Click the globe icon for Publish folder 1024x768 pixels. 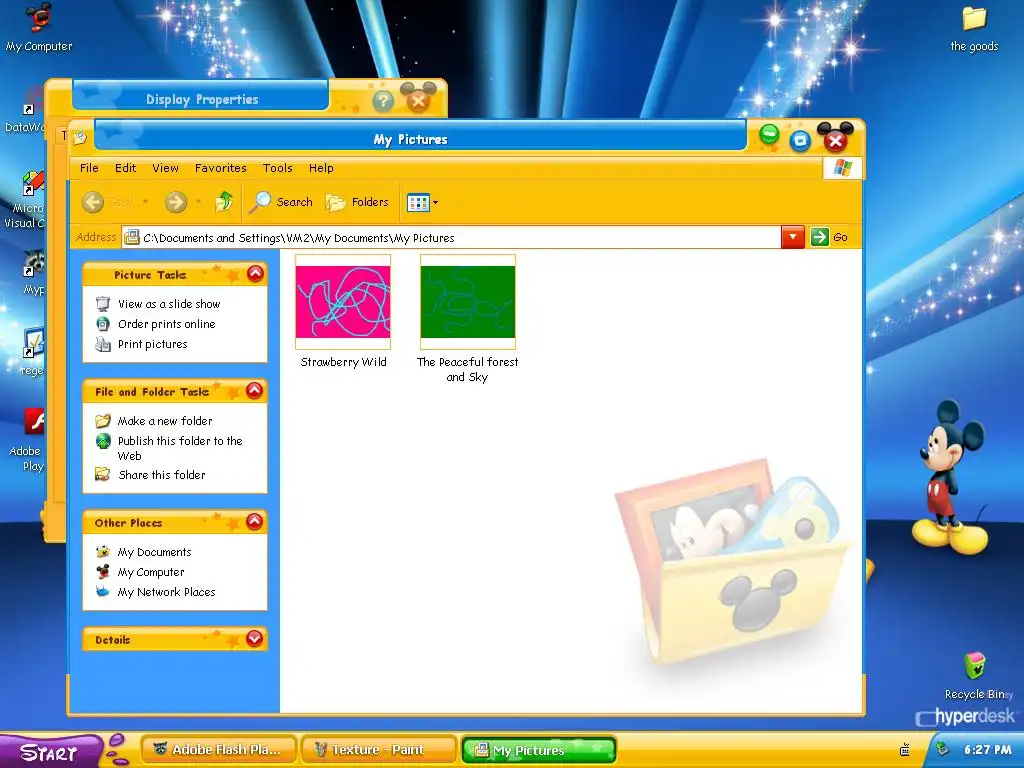[x=103, y=441]
